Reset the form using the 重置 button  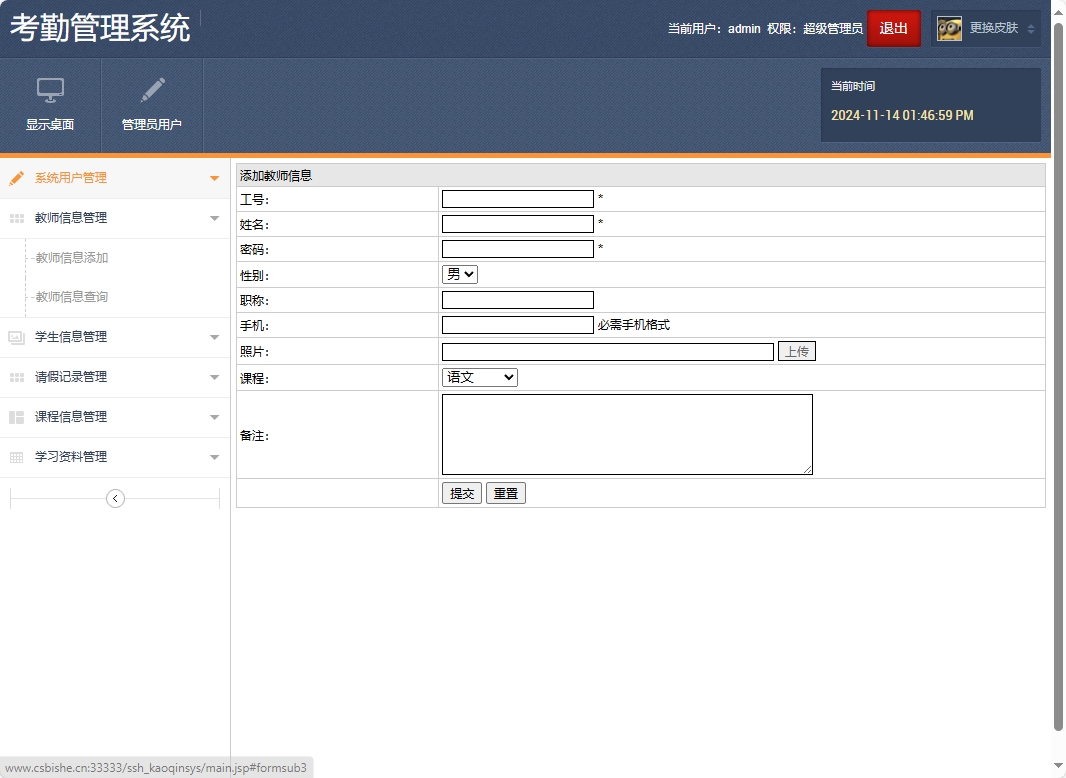pyautogui.click(x=505, y=492)
